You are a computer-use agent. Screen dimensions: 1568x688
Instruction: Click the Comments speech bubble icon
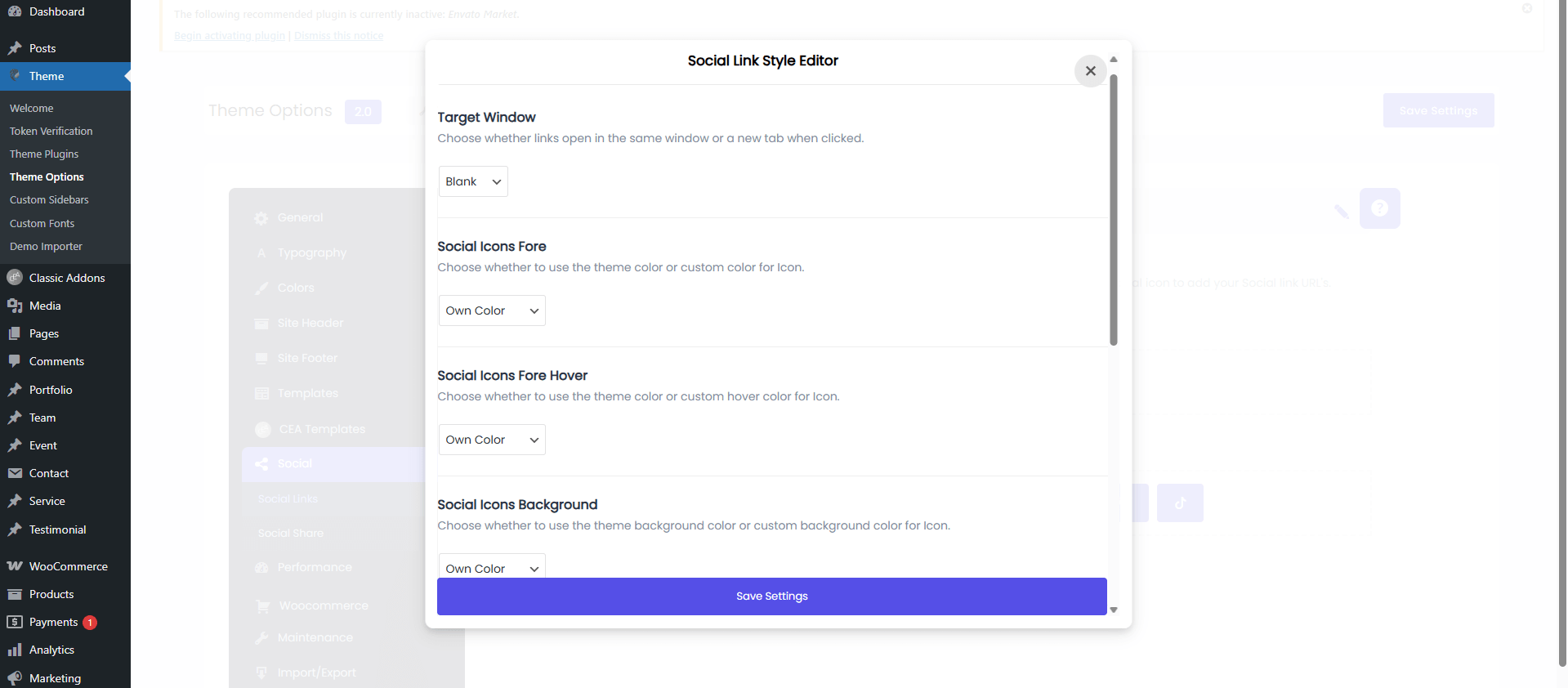15,361
